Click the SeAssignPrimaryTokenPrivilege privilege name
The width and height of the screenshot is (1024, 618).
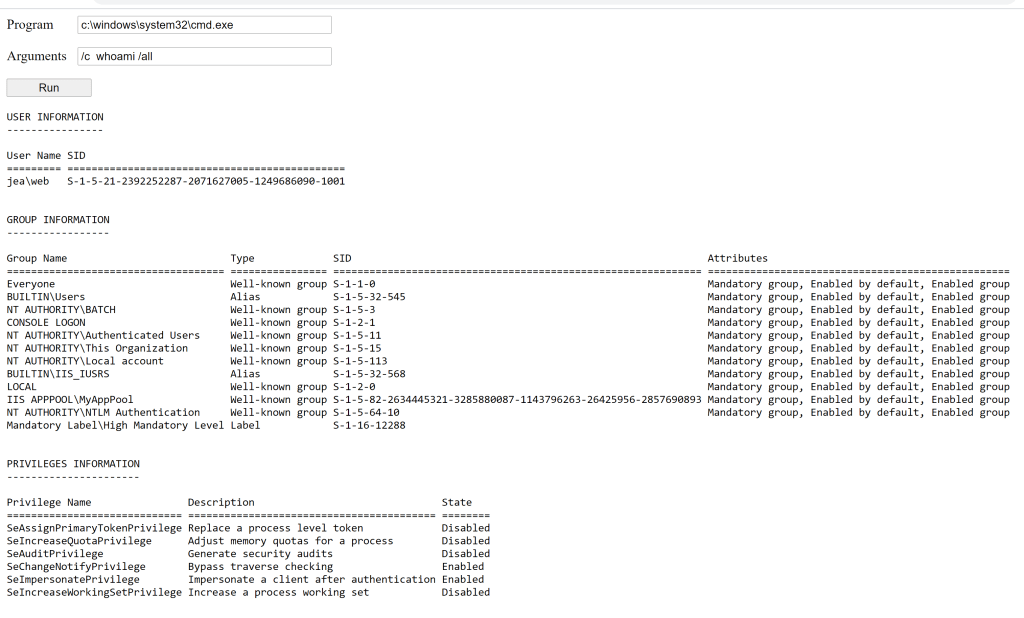tap(94, 528)
